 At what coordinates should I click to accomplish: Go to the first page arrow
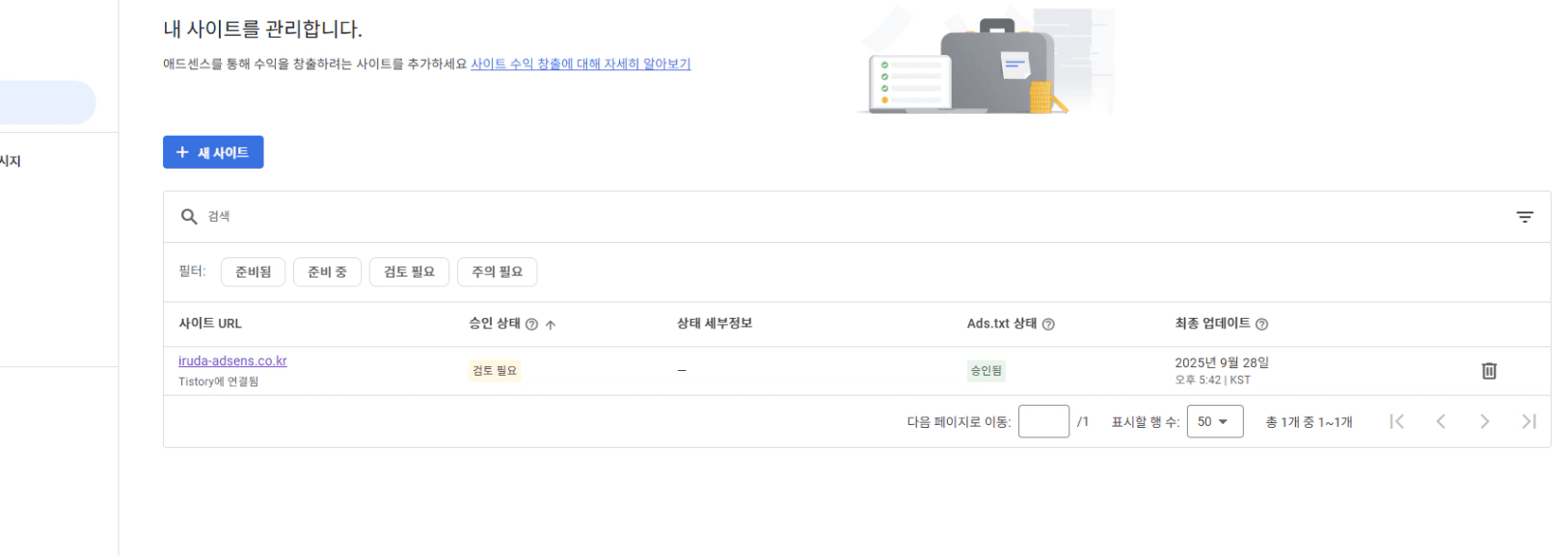(x=1396, y=421)
